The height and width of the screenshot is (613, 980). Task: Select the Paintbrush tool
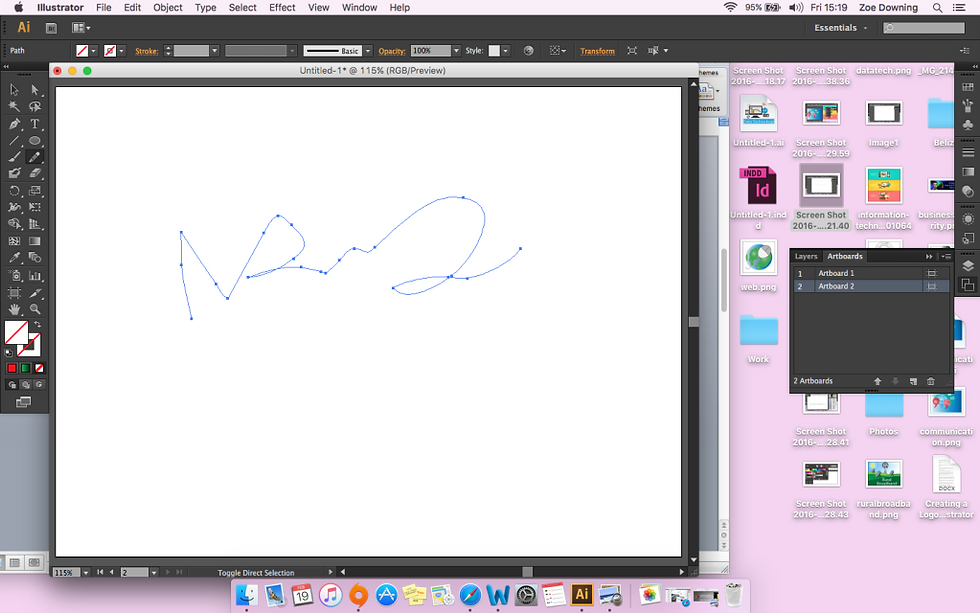click(x=14, y=157)
